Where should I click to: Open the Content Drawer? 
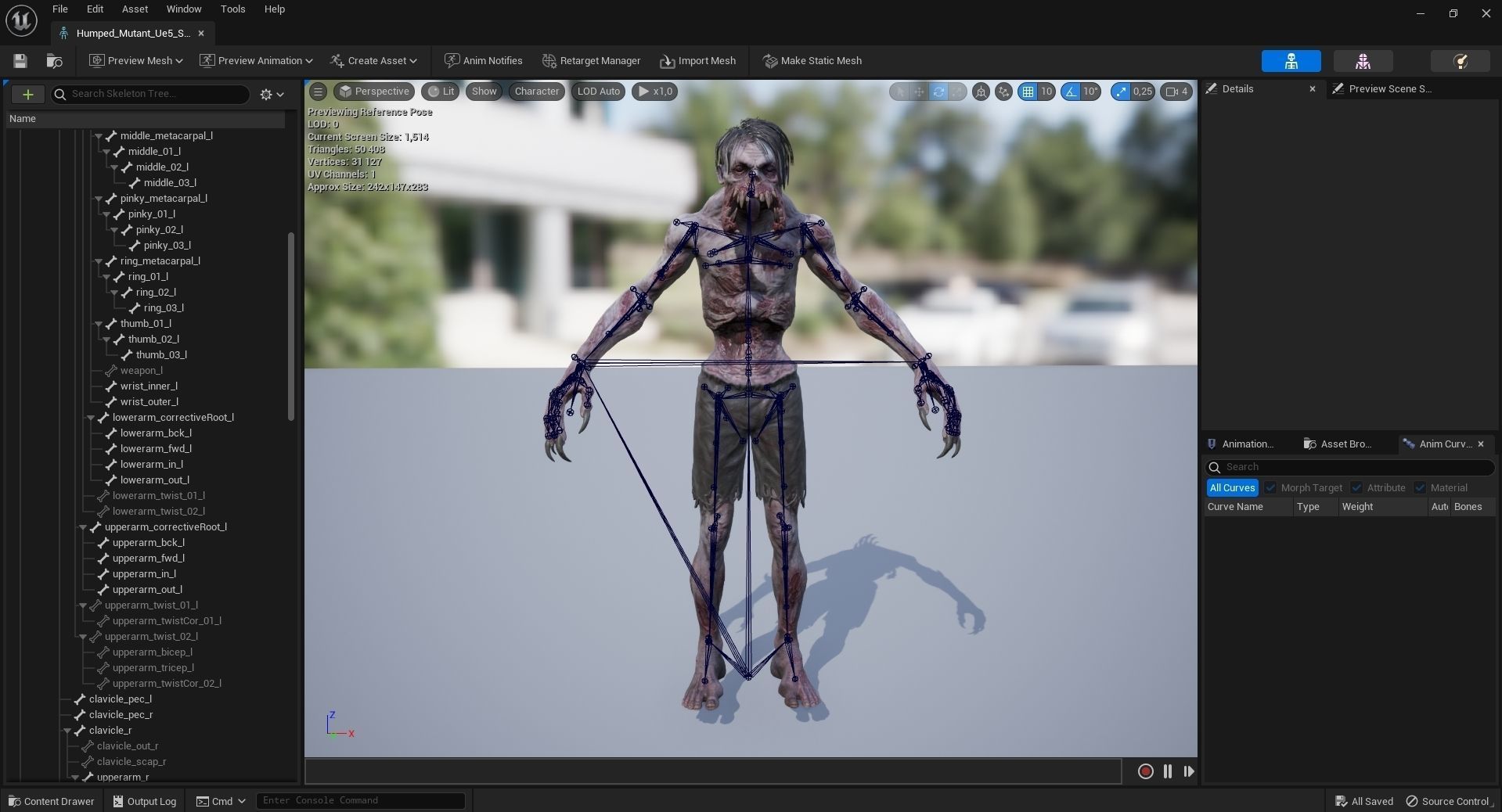52,801
